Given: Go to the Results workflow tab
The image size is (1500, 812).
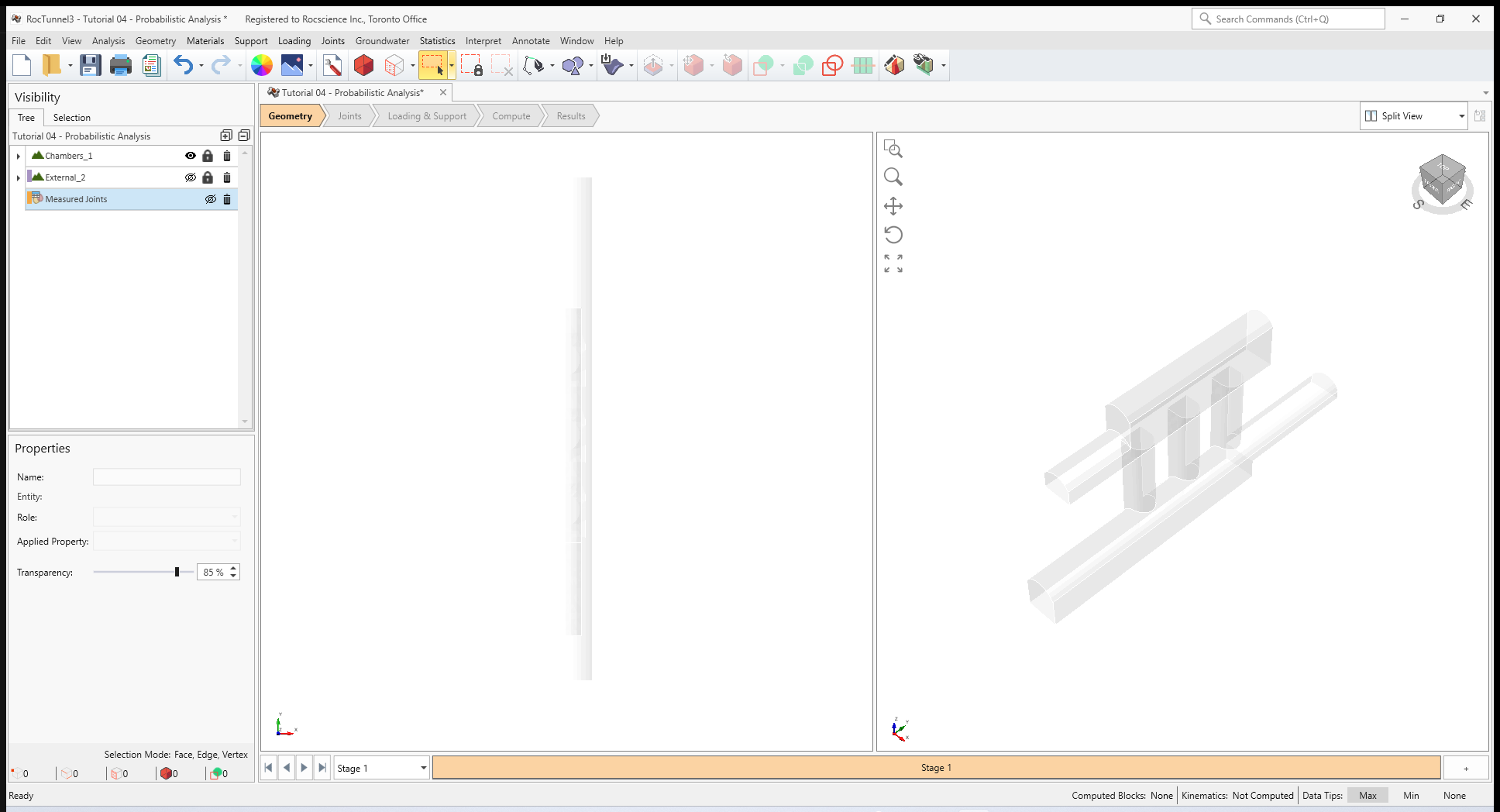Looking at the screenshot, I should pos(571,116).
